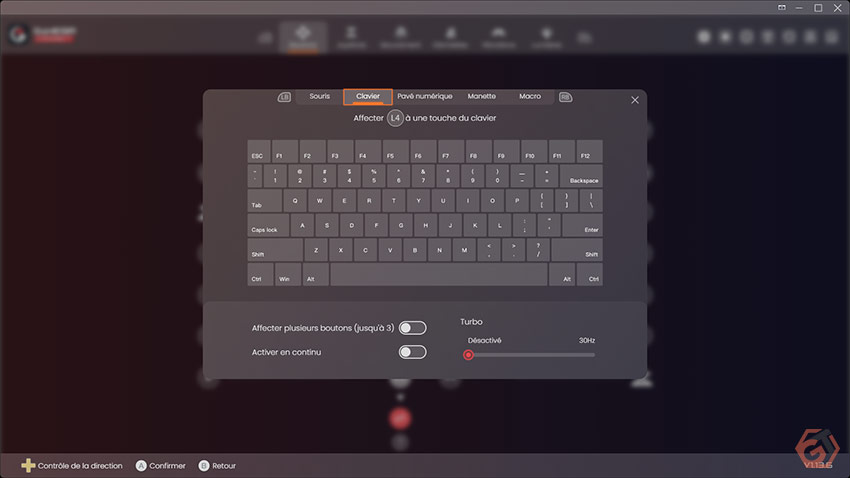The height and width of the screenshot is (478, 850).
Task: Click the D-pad Contrôle de la direction icon
Action: pyautogui.click(x=28, y=465)
